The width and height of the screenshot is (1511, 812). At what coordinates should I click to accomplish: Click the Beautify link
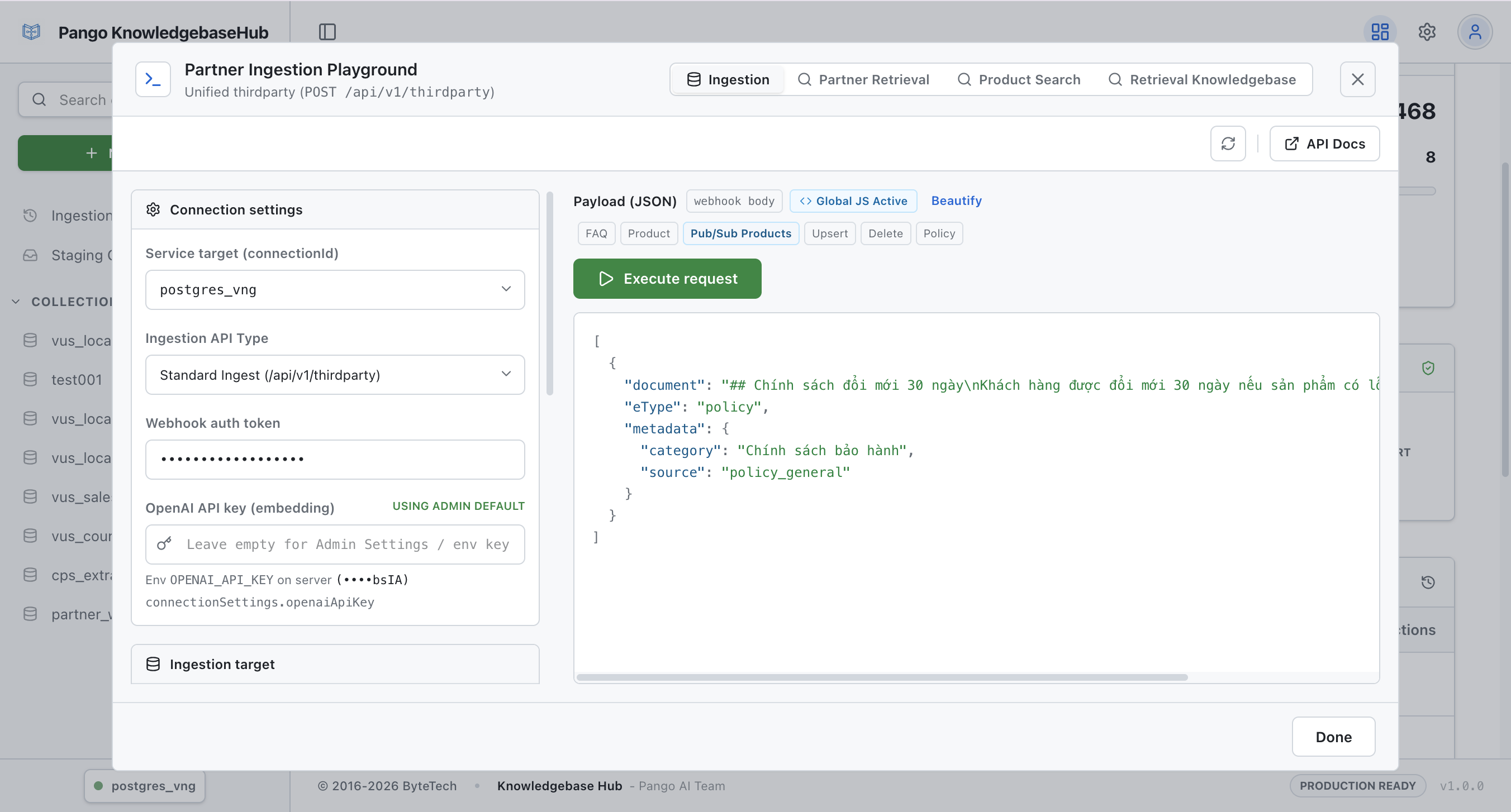tap(956, 200)
